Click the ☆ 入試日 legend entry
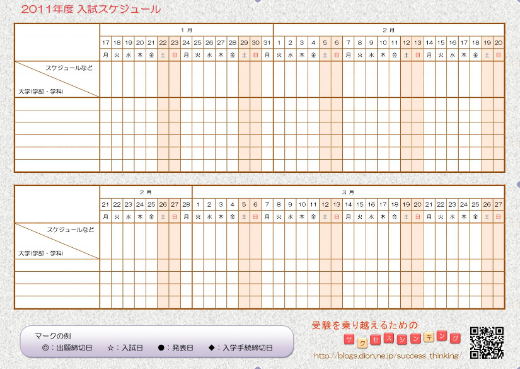Viewport: 520px width, 369px height. pyautogui.click(x=125, y=348)
